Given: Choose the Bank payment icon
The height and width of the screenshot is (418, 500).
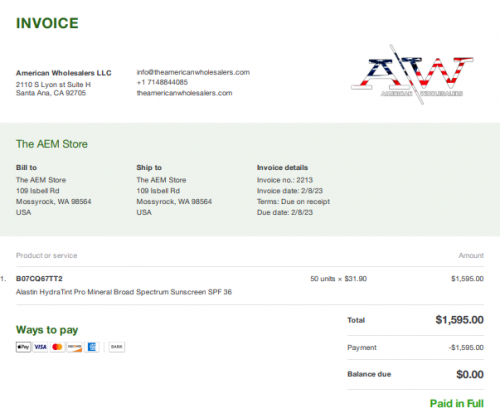Looking at the screenshot, I should pyautogui.click(x=117, y=347).
